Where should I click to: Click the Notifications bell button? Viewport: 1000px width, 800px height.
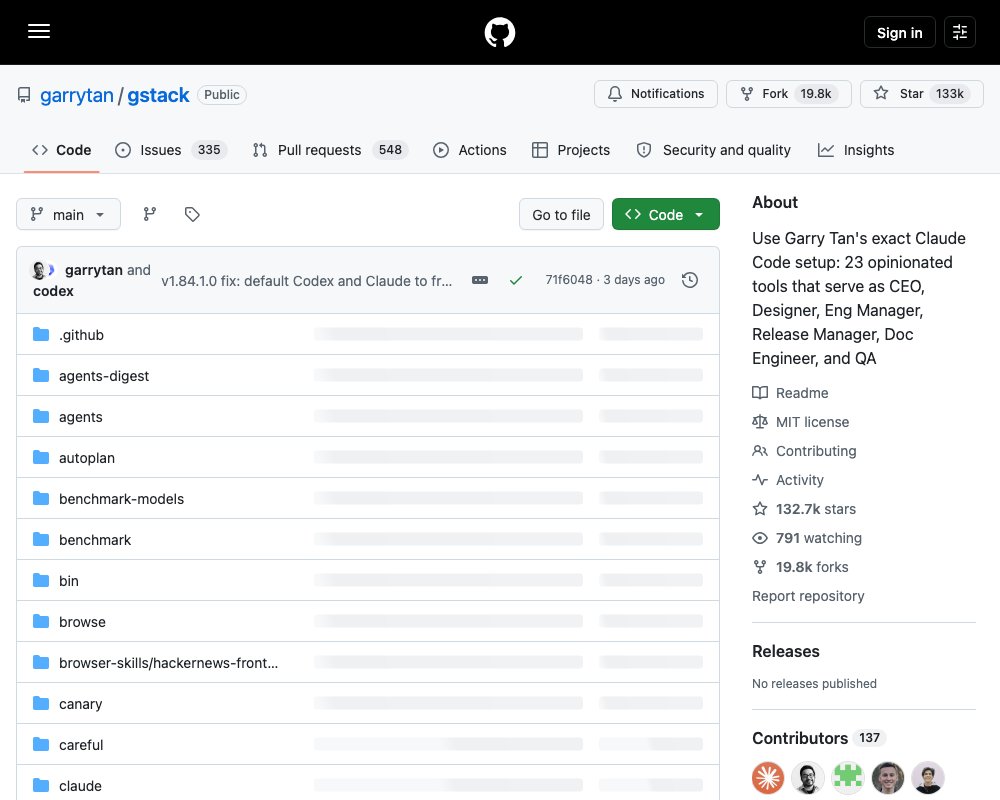pyautogui.click(x=656, y=94)
